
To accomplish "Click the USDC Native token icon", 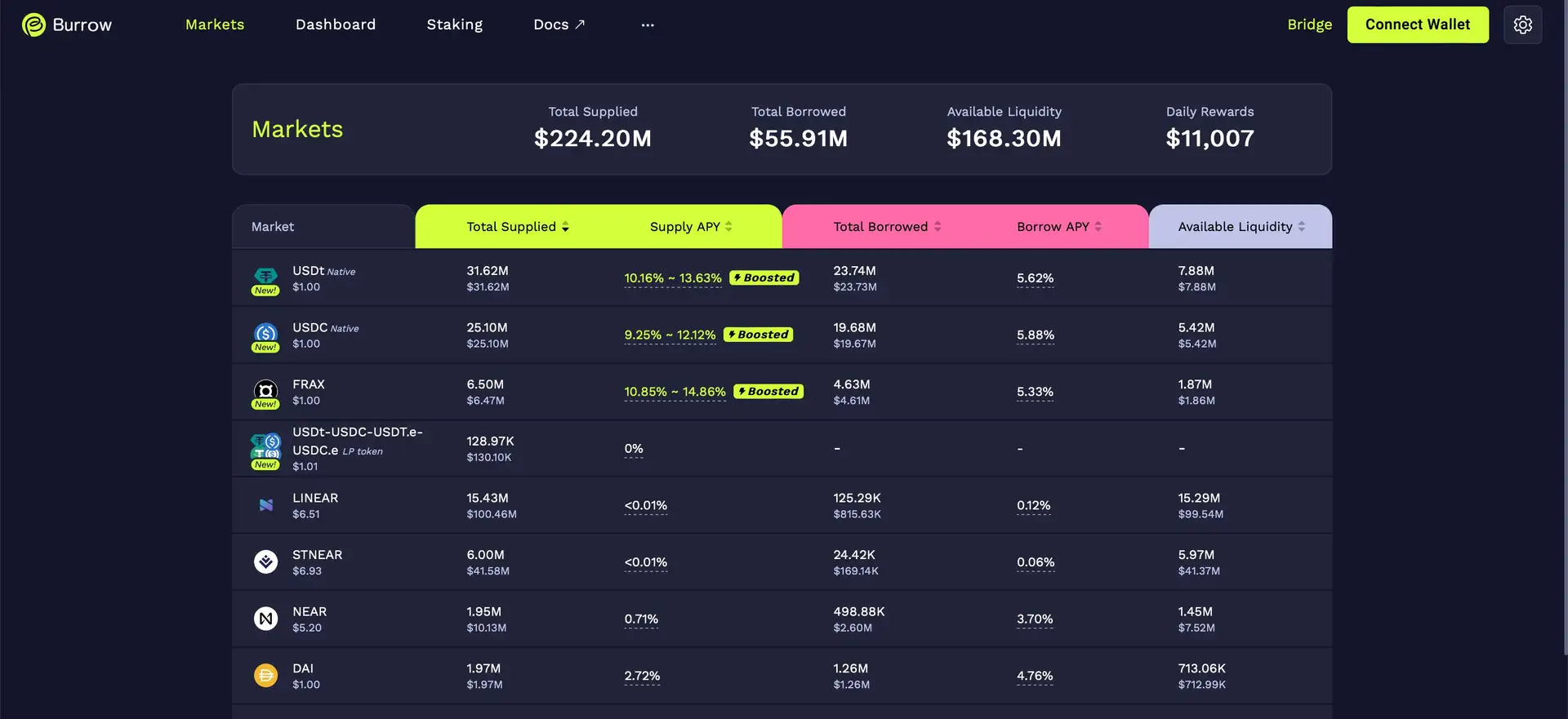I will coord(265,333).
